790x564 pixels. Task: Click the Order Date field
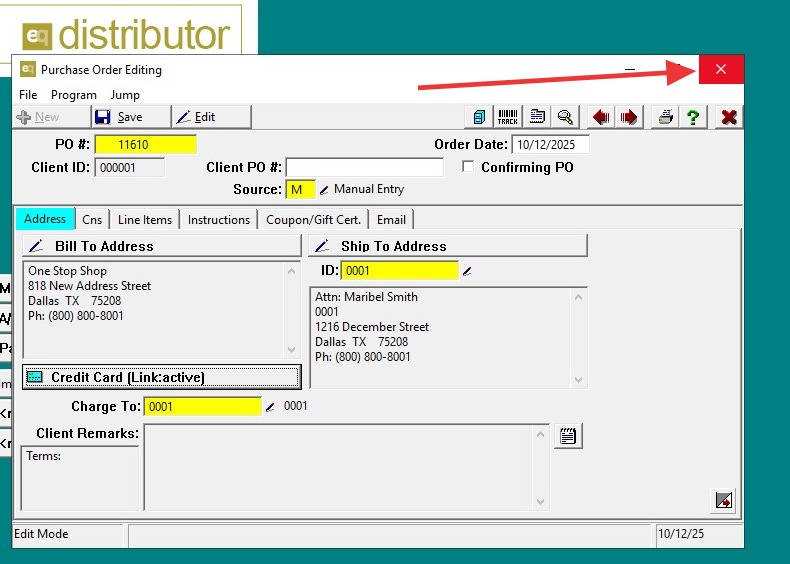click(550, 145)
